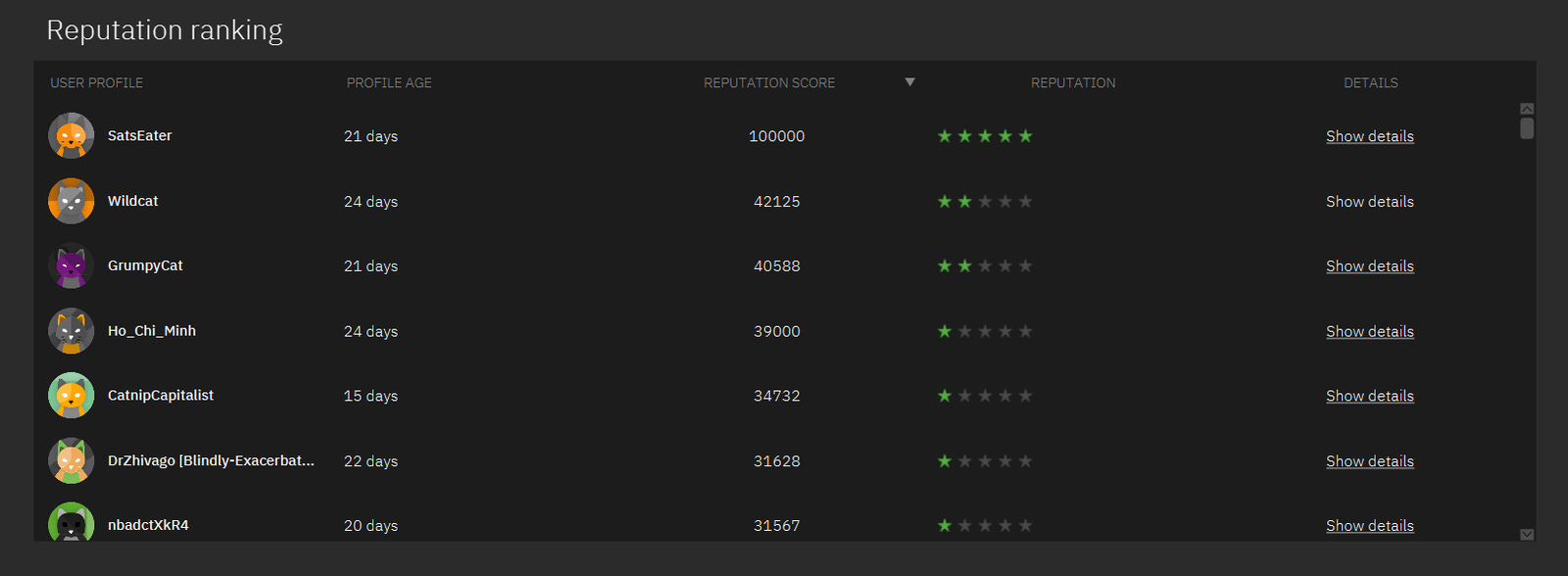Click Wildcat's orange avatar icon
Viewport: 1568px width, 576px height.
71,202
